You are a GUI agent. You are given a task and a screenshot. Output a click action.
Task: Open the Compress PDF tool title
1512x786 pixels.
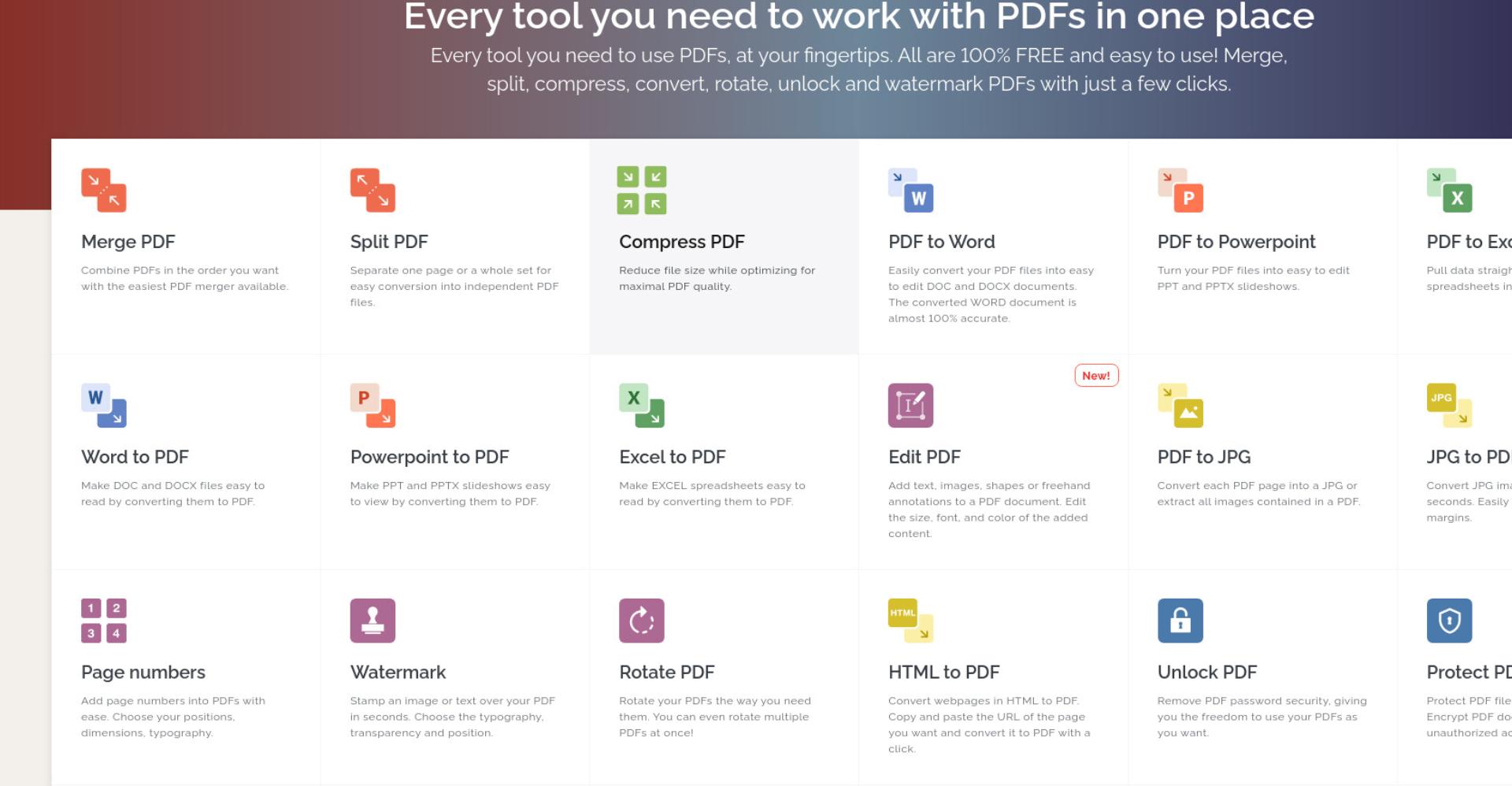682,242
